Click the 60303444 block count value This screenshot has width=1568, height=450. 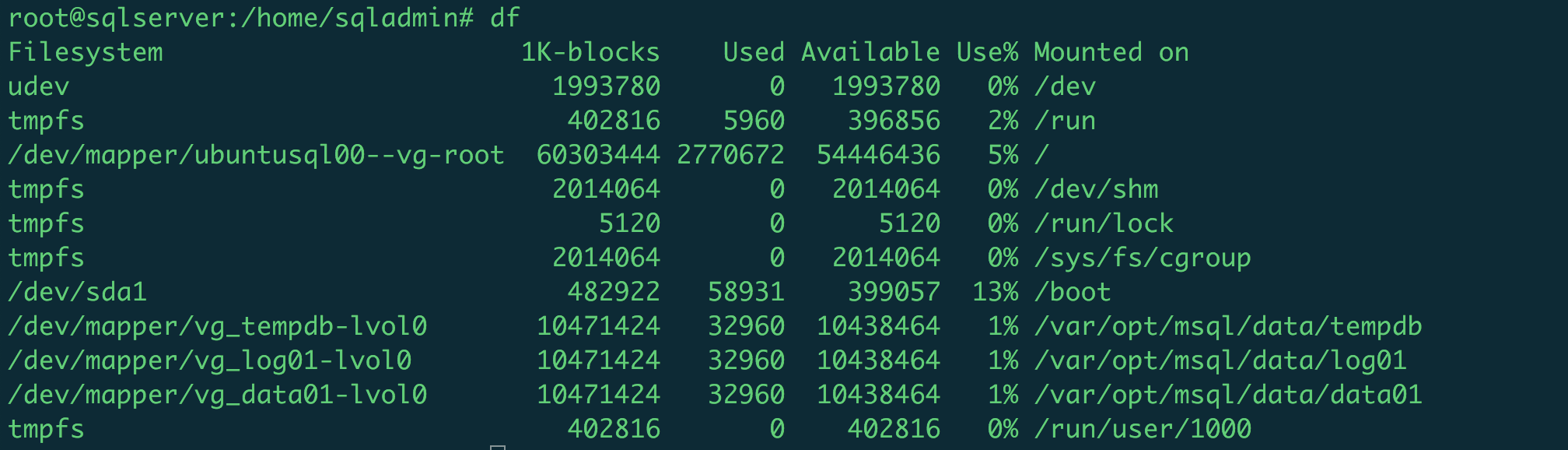coord(598,155)
